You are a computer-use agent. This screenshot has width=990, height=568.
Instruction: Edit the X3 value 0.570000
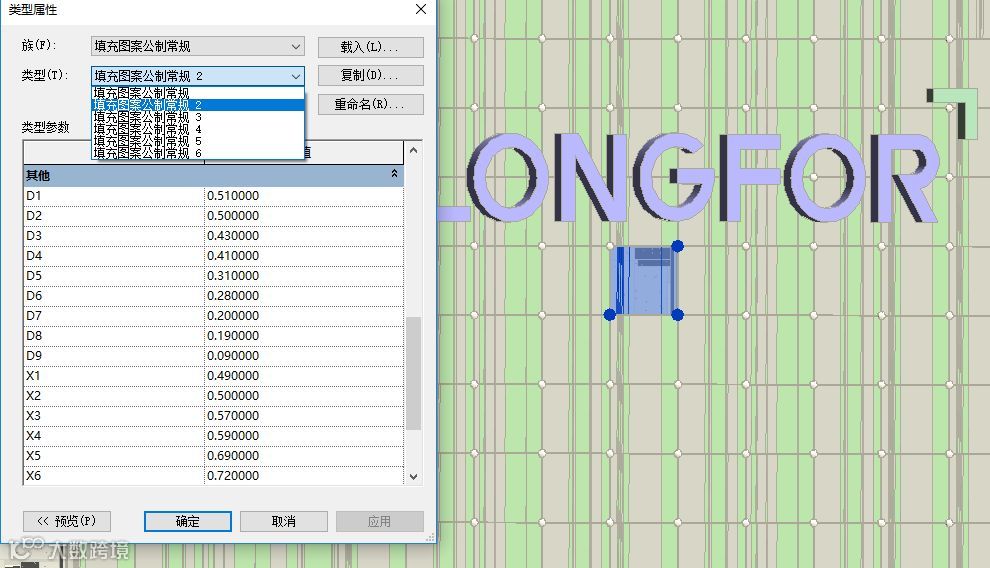click(x=304, y=416)
